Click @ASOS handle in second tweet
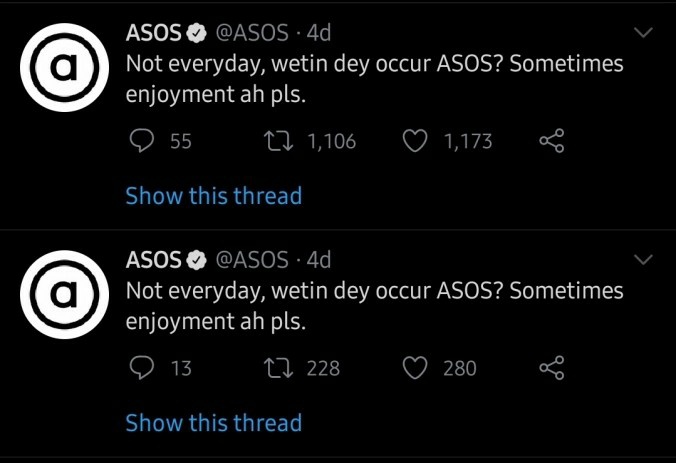676x463 pixels. click(252, 260)
